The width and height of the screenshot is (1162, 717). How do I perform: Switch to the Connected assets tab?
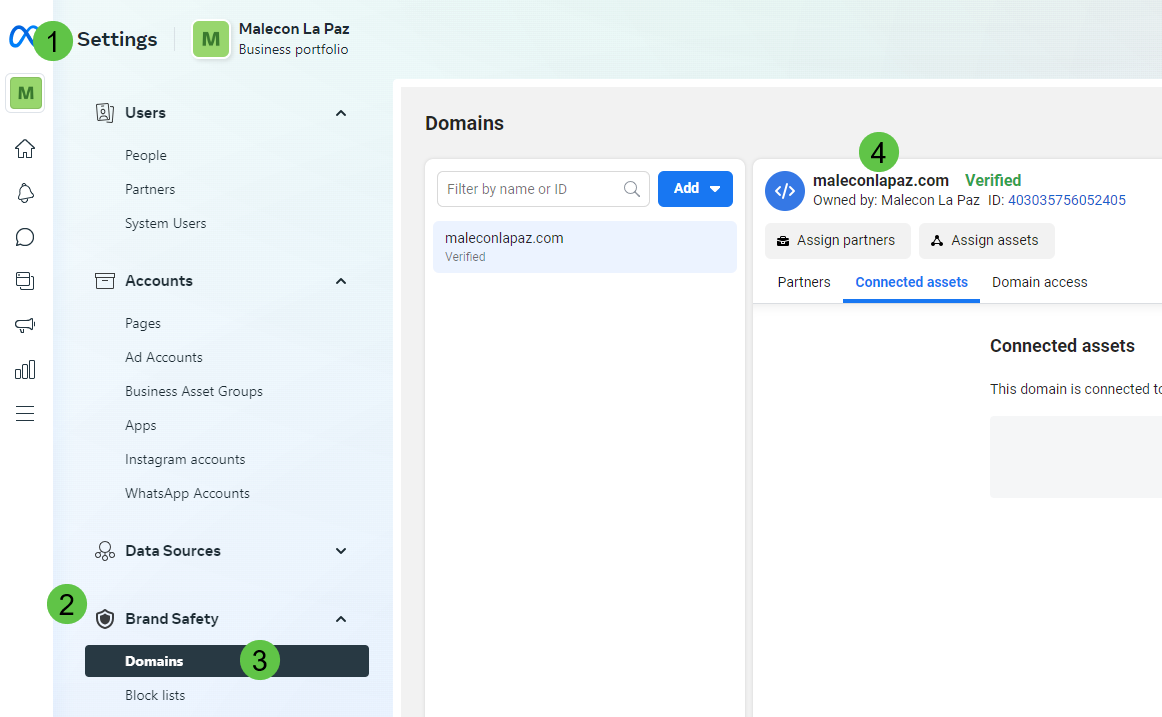pos(912,282)
